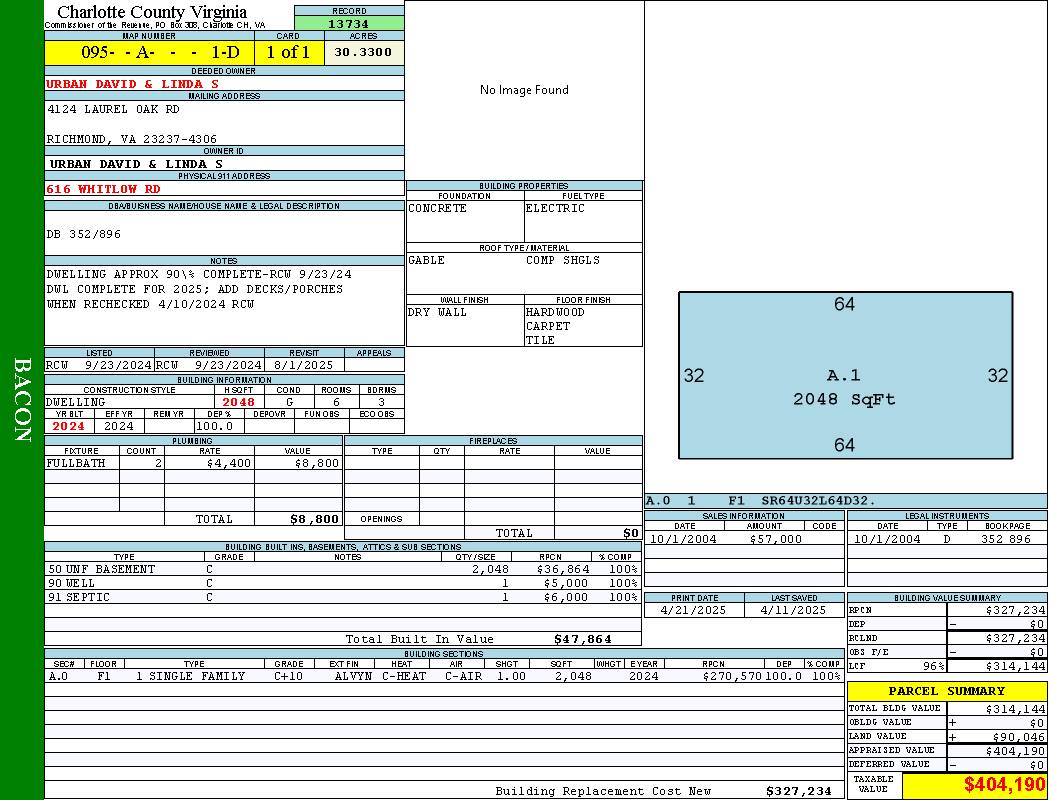1050x800 pixels.
Task: Click the 616 WHITLOW RD physical address
Action: coord(103,189)
